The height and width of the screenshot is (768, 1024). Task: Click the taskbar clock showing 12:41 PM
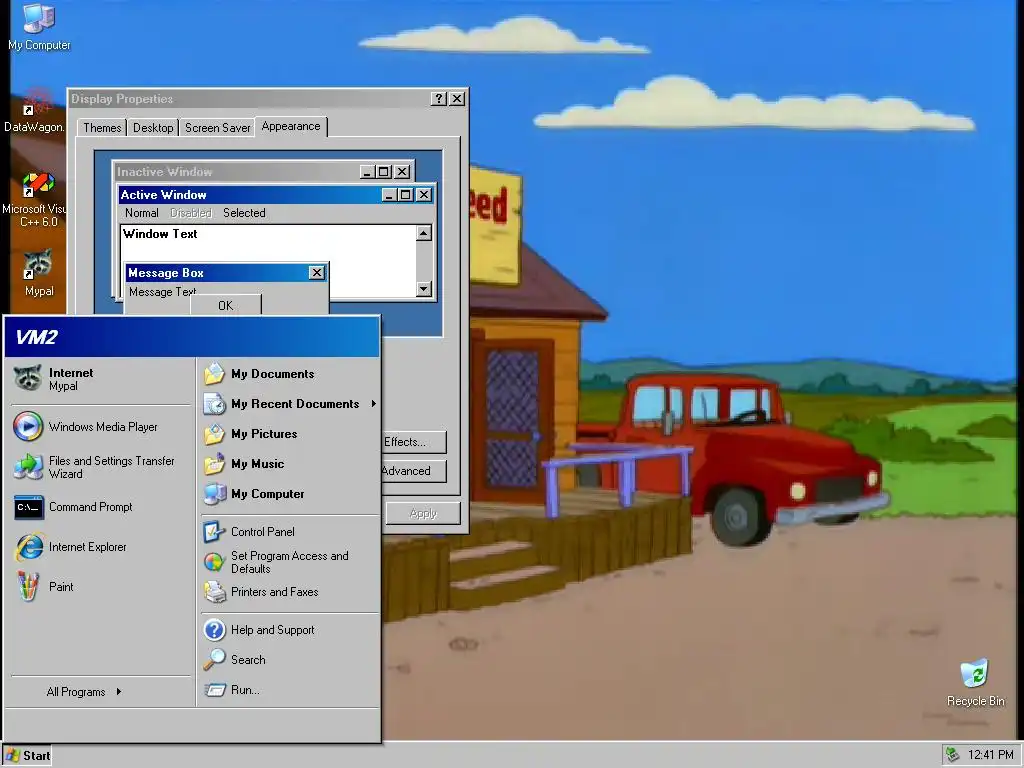tap(991, 755)
